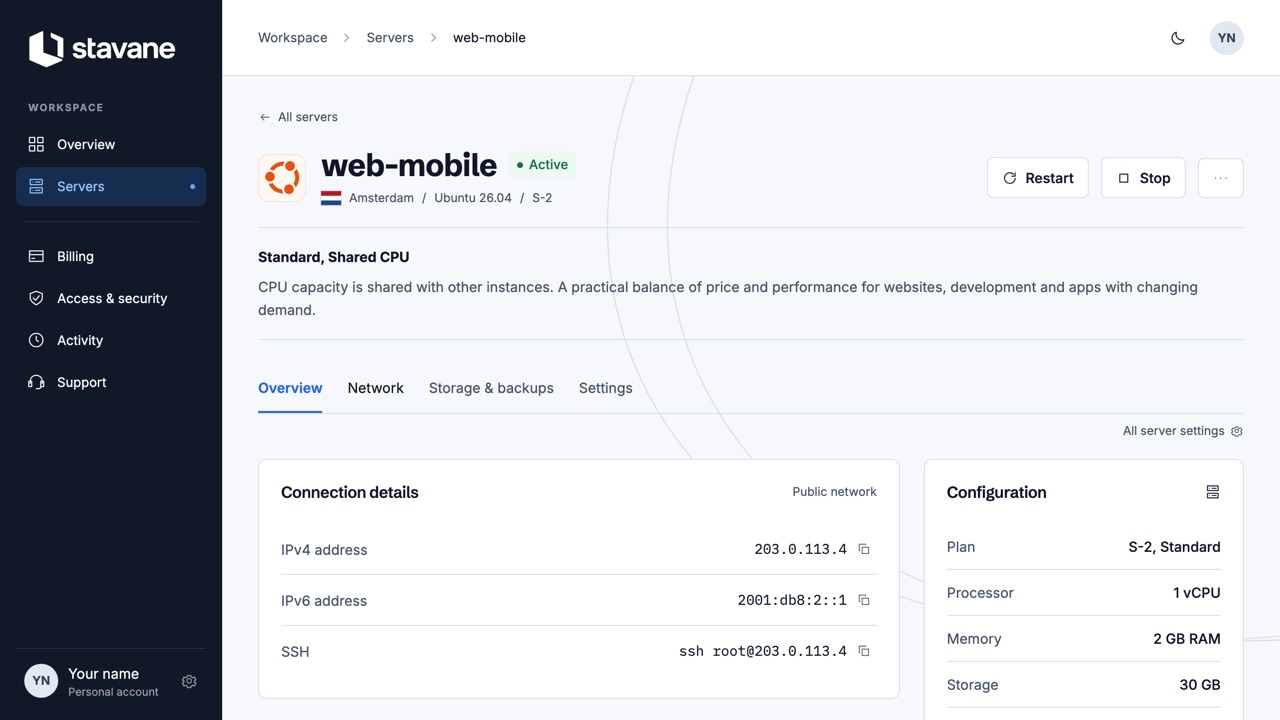This screenshot has height=720, width=1280.
Task: Copy the IPv4 address
Action: [x=864, y=549]
